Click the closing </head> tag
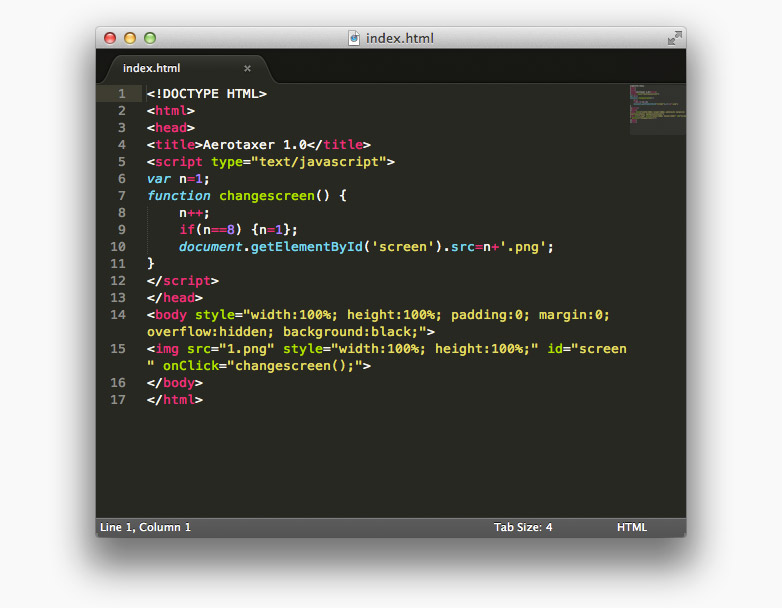 (x=175, y=298)
